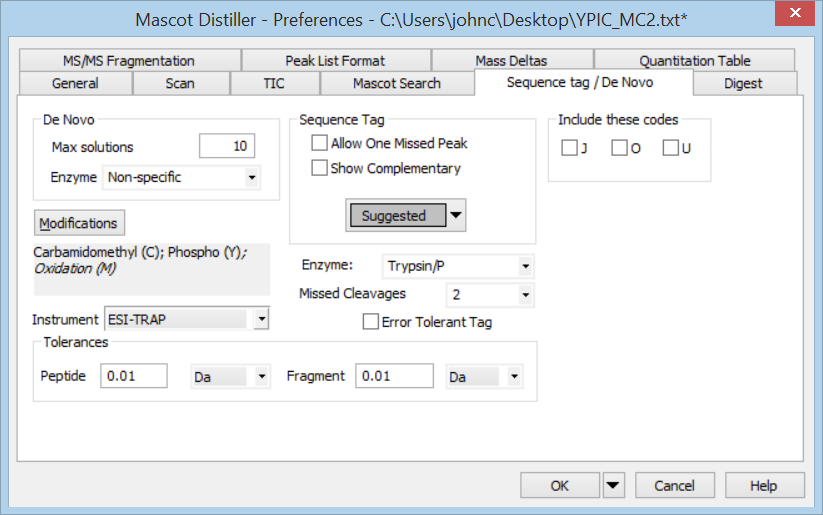Open the Peak List Format tab
The height and width of the screenshot is (515, 823).
pos(336,61)
